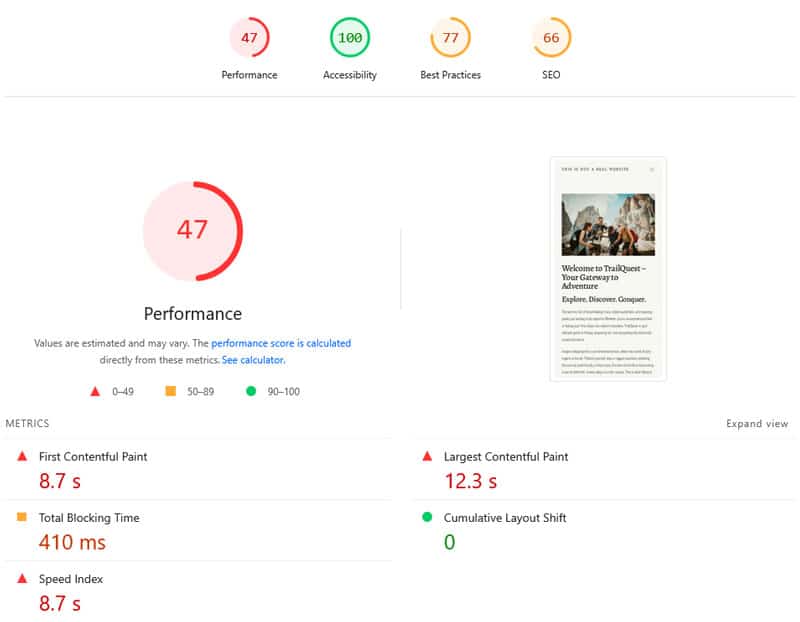Viewport: 800px width, 622px height.
Task: Switch to the Best Practices category label
Action: pyautogui.click(x=450, y=74)
